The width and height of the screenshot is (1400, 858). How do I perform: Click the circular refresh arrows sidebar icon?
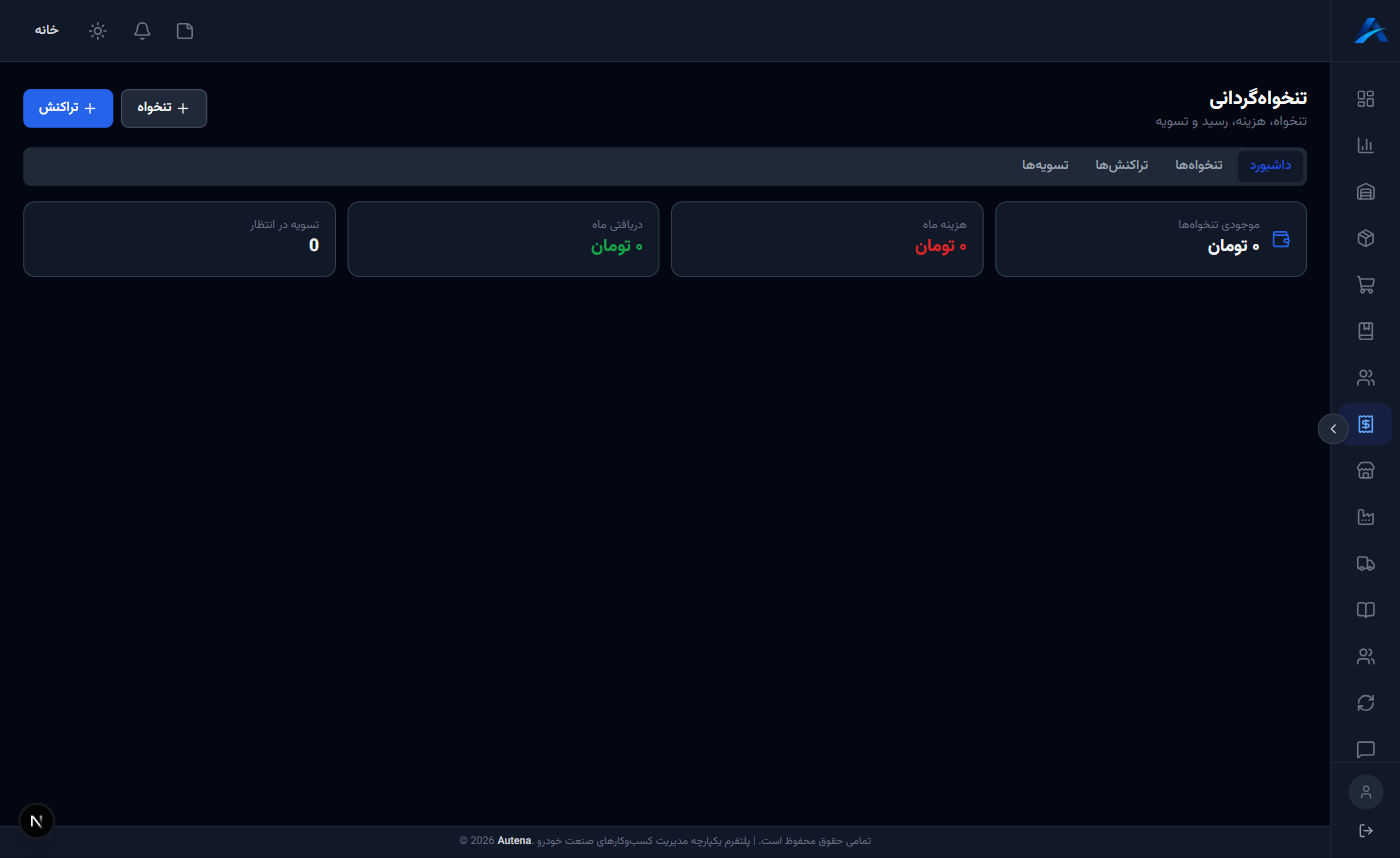point(1365,703)
